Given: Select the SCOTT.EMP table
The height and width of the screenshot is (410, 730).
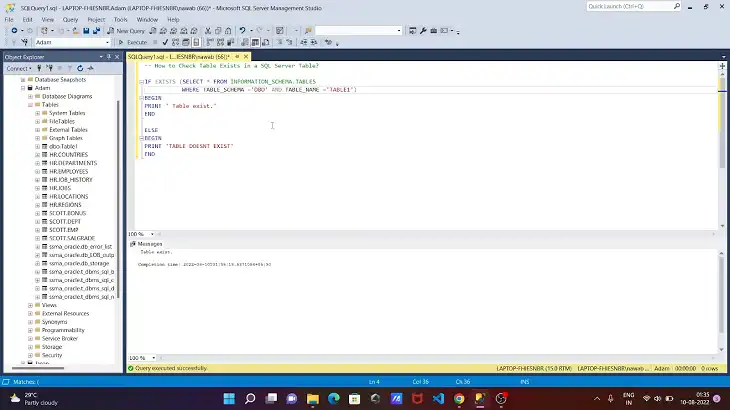Looking at the screenshot, I should click(64, 230).
